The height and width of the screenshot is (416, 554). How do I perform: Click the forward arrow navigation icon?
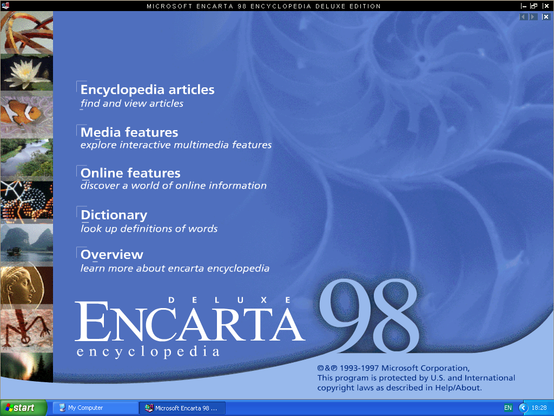533,17
